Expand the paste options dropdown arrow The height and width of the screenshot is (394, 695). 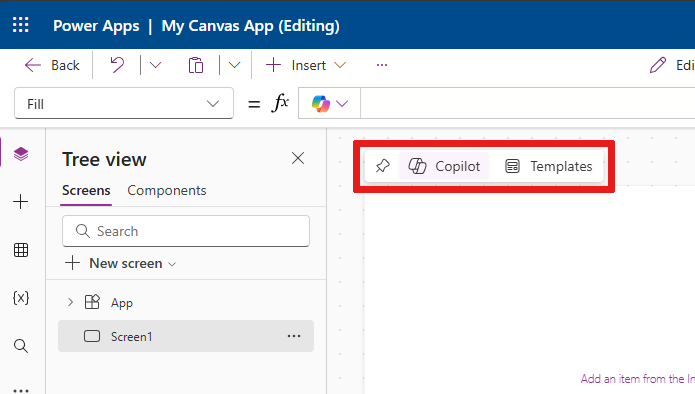(234, 65)
